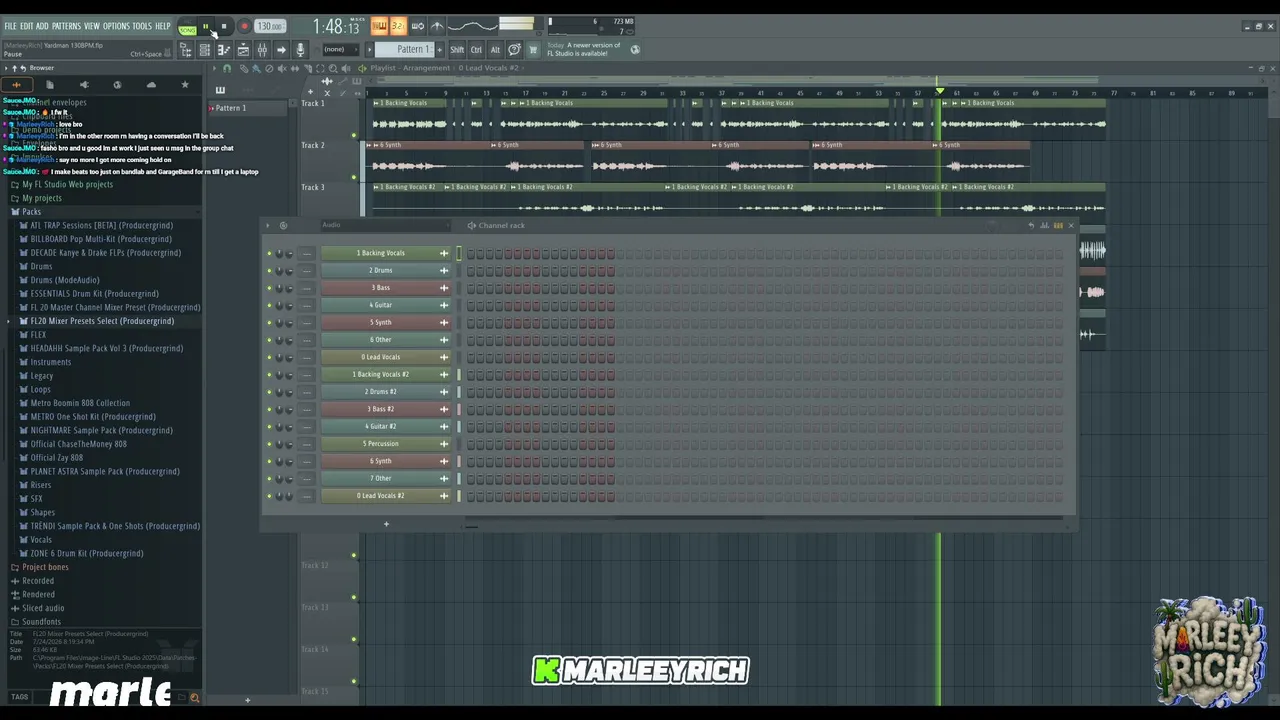Open the files tab in Browser

(50, 85)
